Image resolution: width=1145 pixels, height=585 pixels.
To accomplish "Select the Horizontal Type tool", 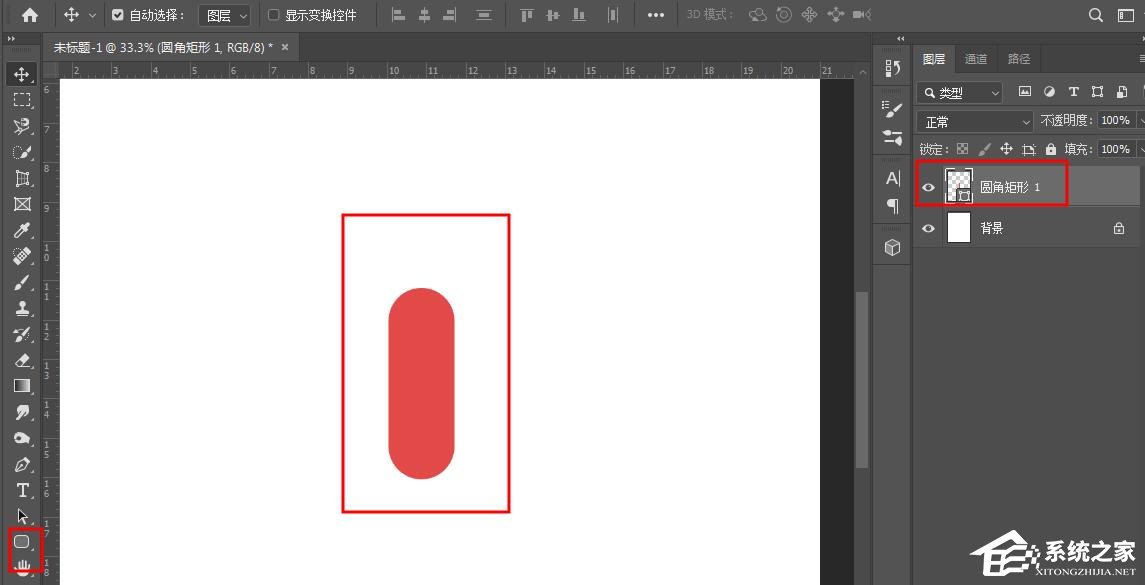I will click(22, 490).
